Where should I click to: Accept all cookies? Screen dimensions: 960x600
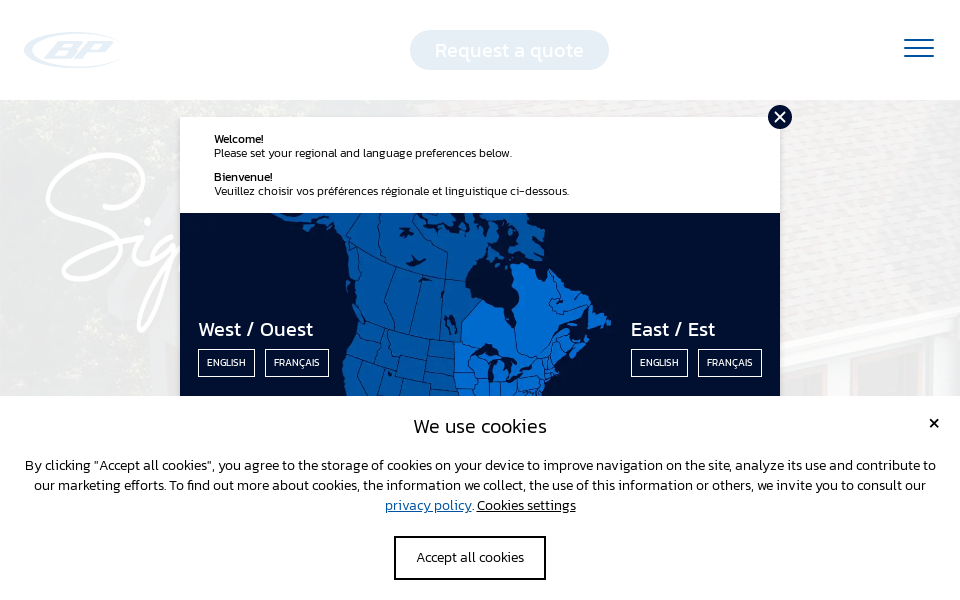[x=469, y=557]
